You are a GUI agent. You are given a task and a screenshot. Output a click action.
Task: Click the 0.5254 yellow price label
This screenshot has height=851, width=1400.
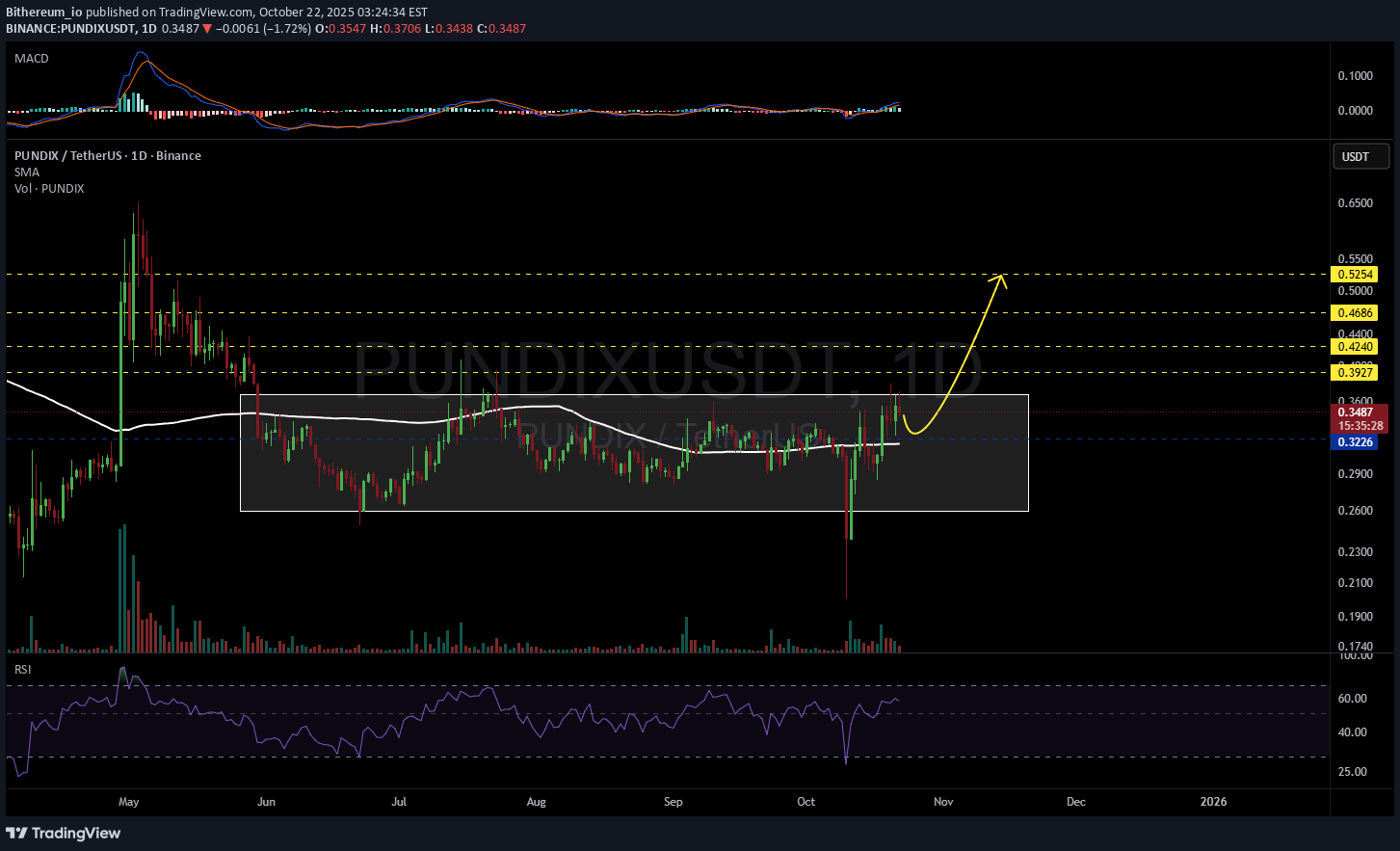(x=1355, y=275)
